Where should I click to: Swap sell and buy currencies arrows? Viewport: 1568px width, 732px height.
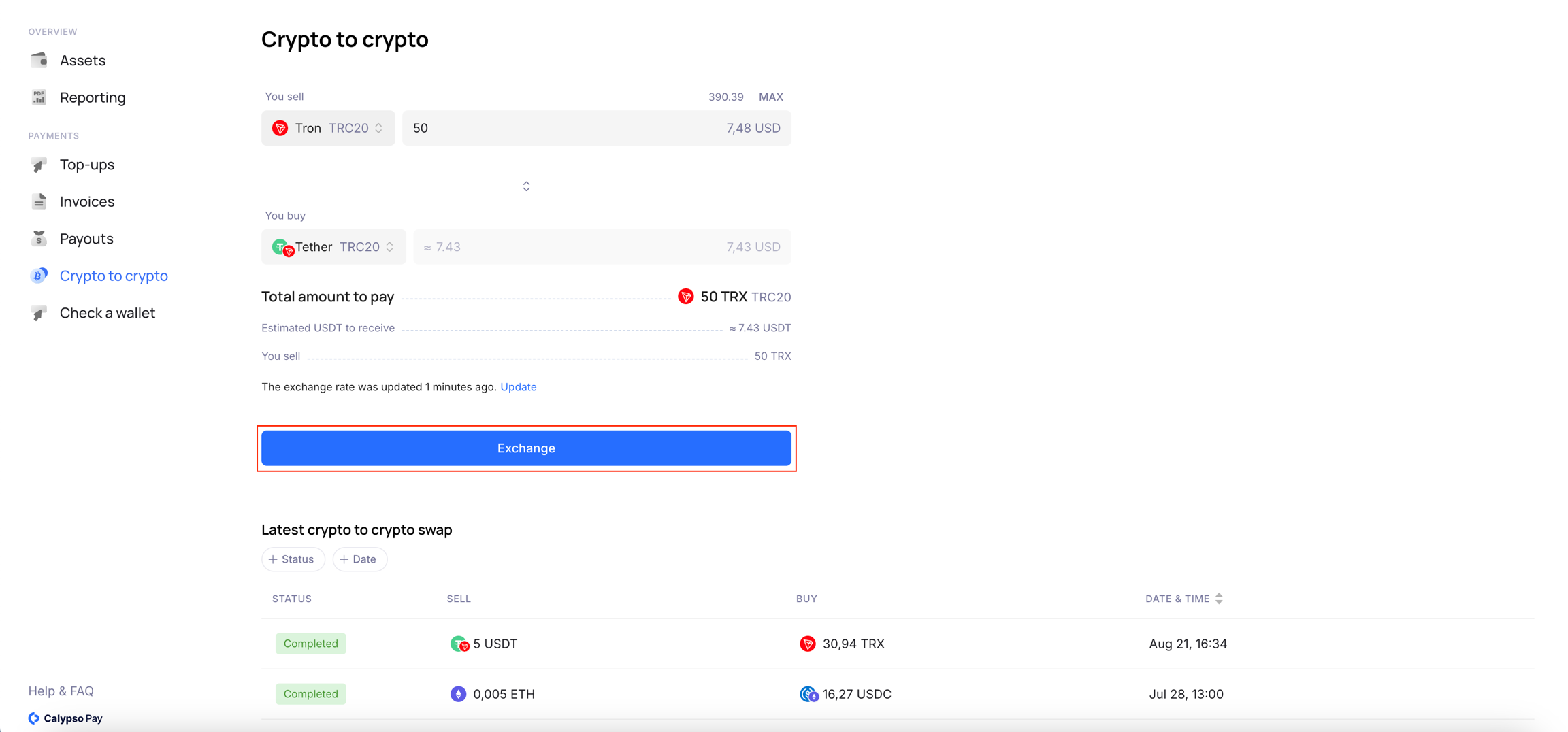526,186
